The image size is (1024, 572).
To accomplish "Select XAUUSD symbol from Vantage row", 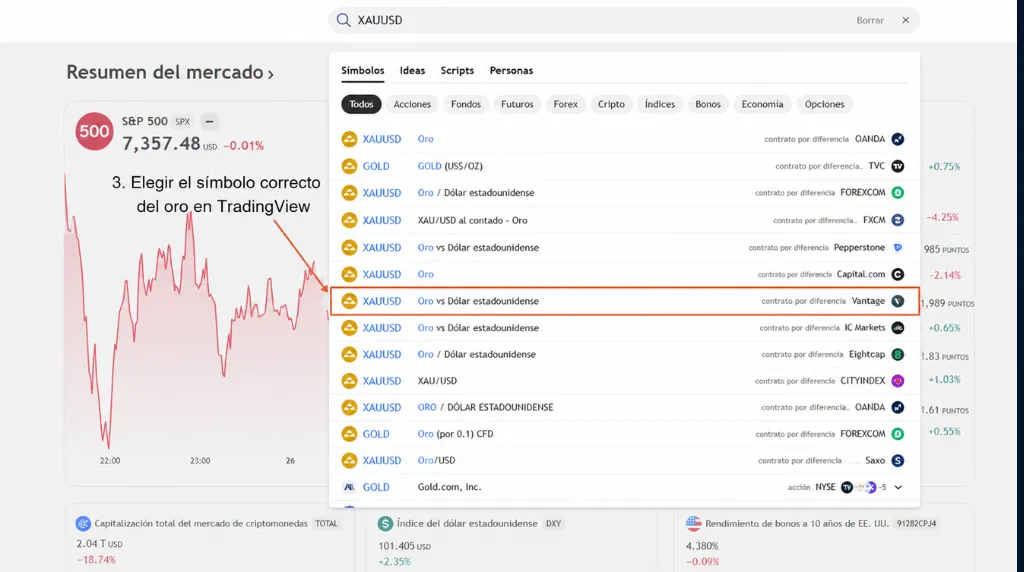I will point(382,301).
